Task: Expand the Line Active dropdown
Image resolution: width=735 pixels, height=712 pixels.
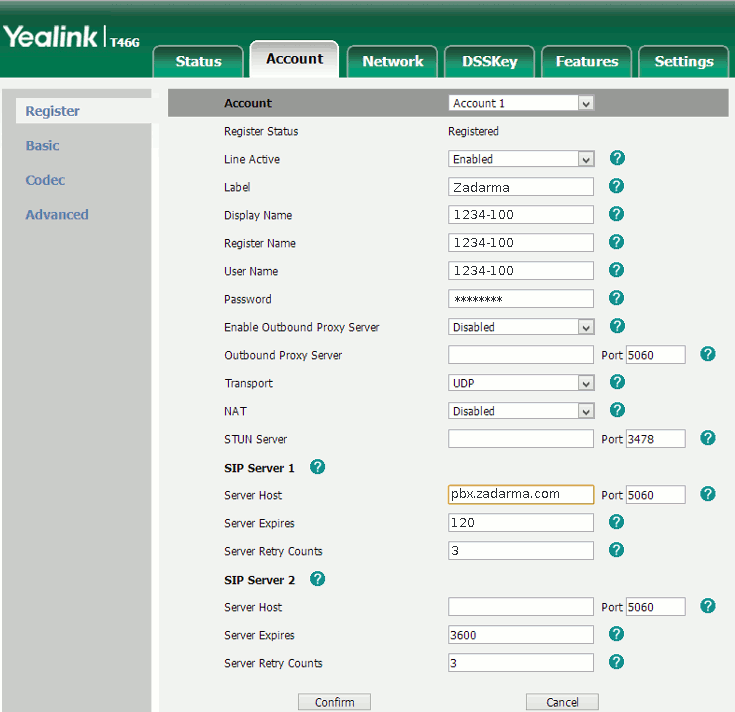Action: click(521, 159)
